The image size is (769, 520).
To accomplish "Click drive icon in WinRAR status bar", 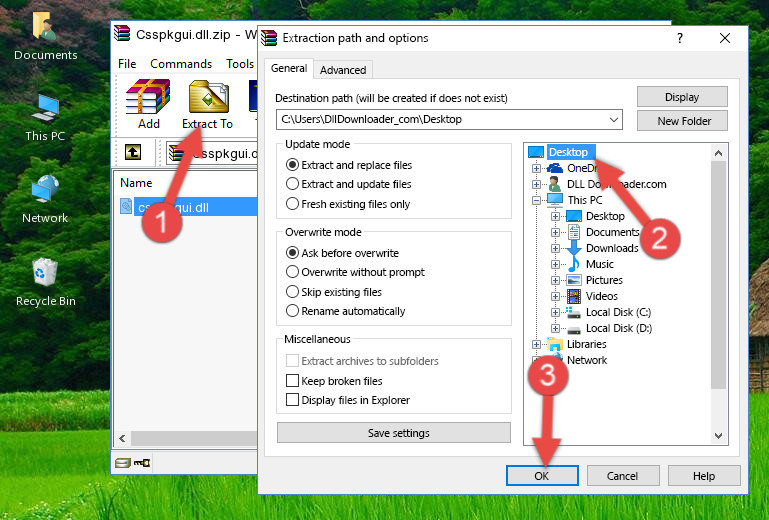I will 123,462.
